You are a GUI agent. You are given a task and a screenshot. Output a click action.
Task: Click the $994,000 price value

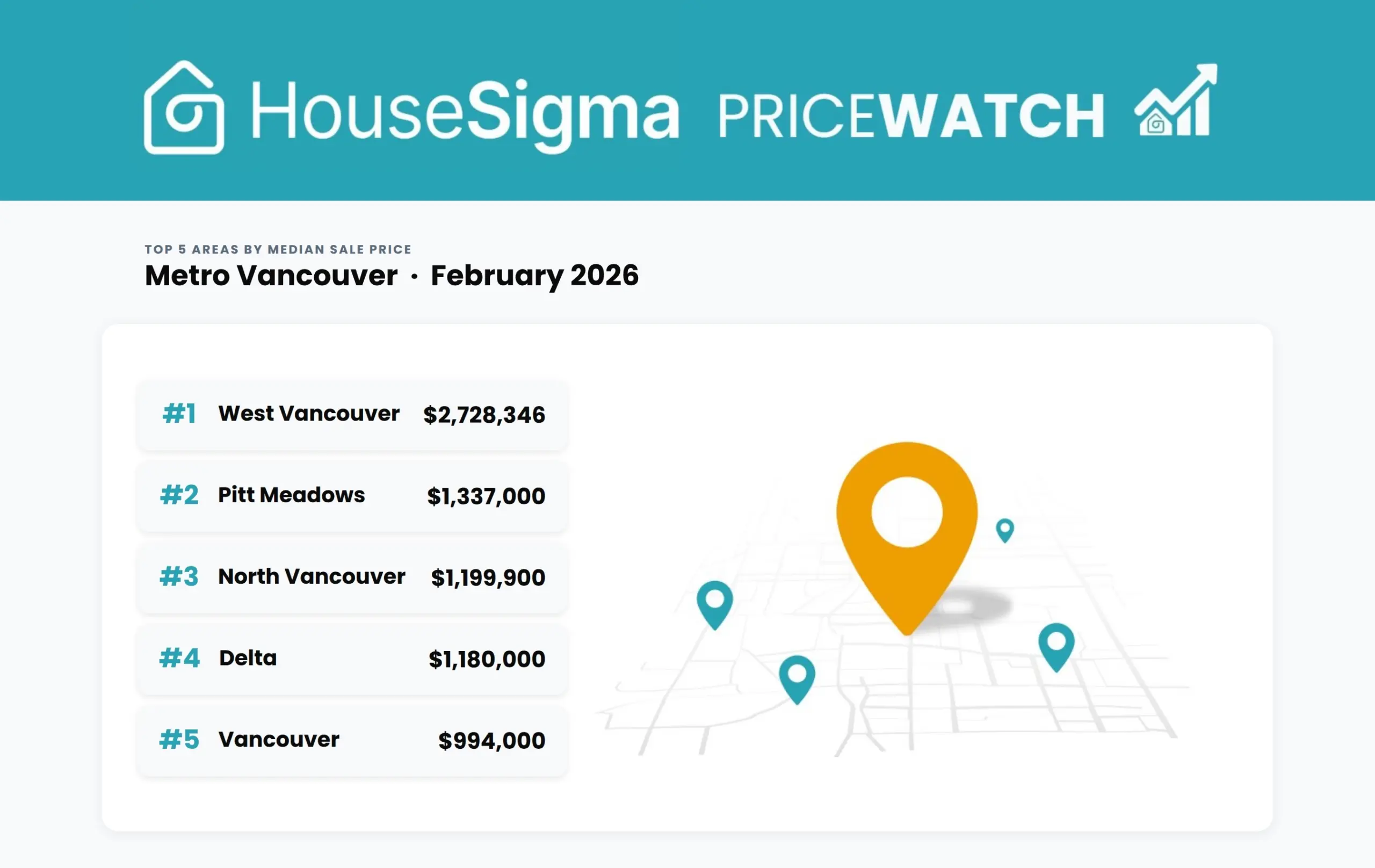pyautogui.click(x=491, y=741)
